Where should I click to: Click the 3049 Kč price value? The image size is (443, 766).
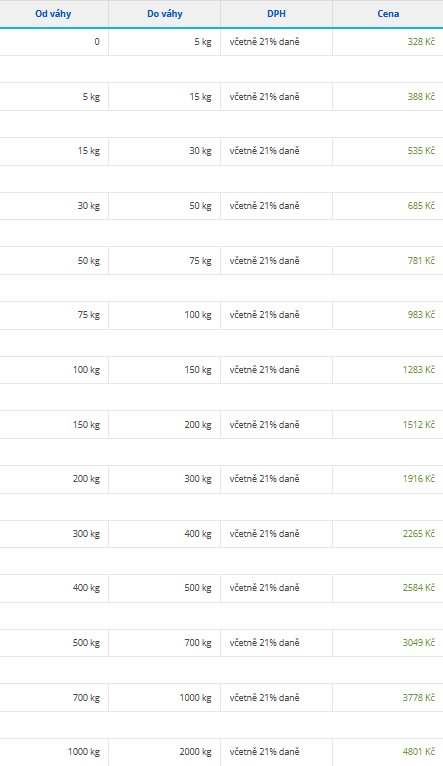click(419, 642)
